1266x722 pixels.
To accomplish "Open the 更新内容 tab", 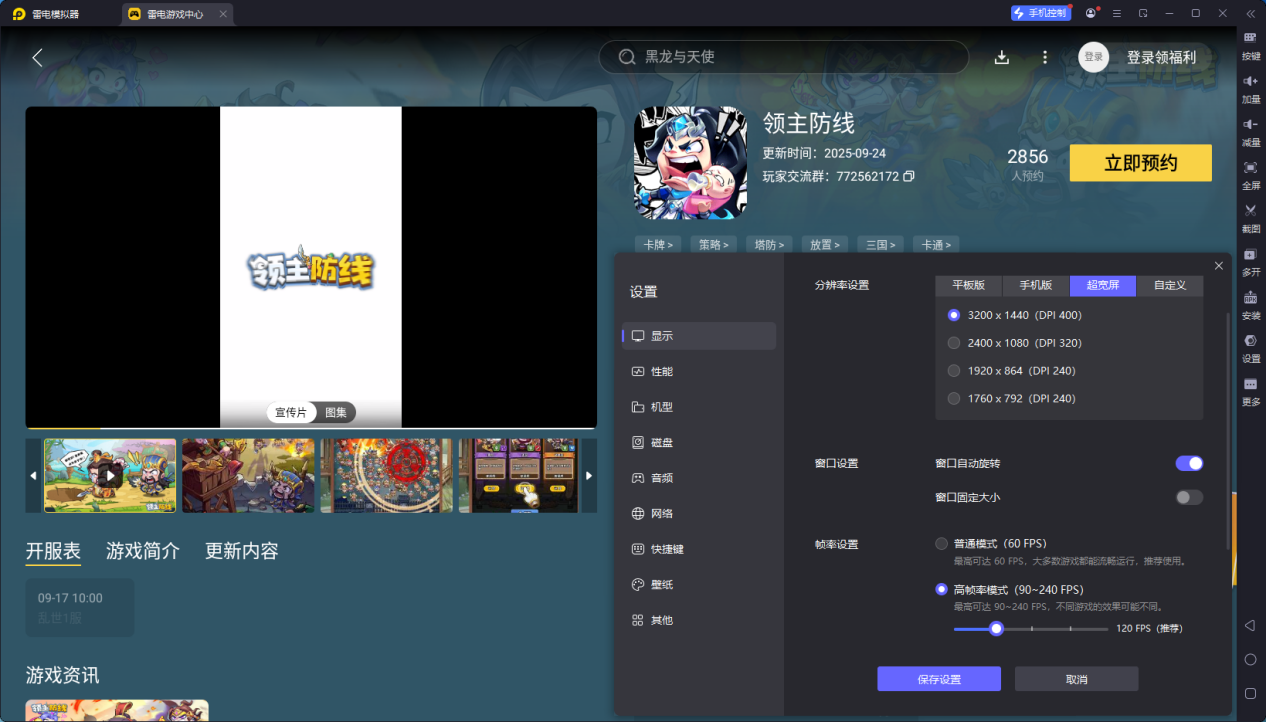I will (240, 550).
